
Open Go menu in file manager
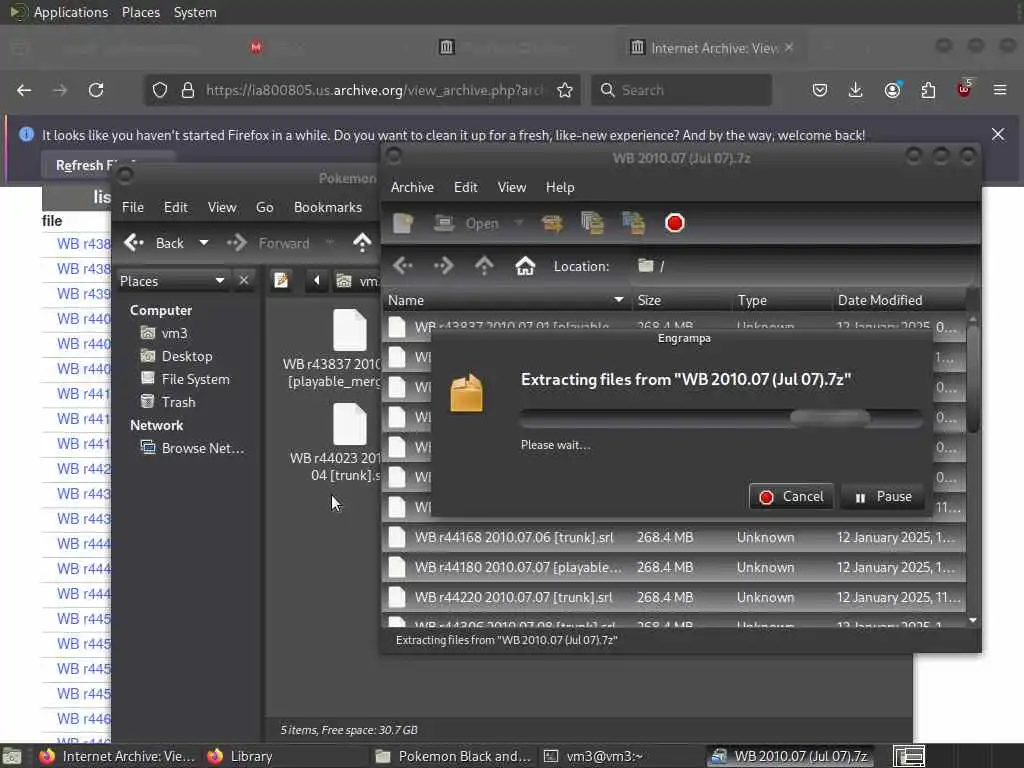(x=264, y=207)
